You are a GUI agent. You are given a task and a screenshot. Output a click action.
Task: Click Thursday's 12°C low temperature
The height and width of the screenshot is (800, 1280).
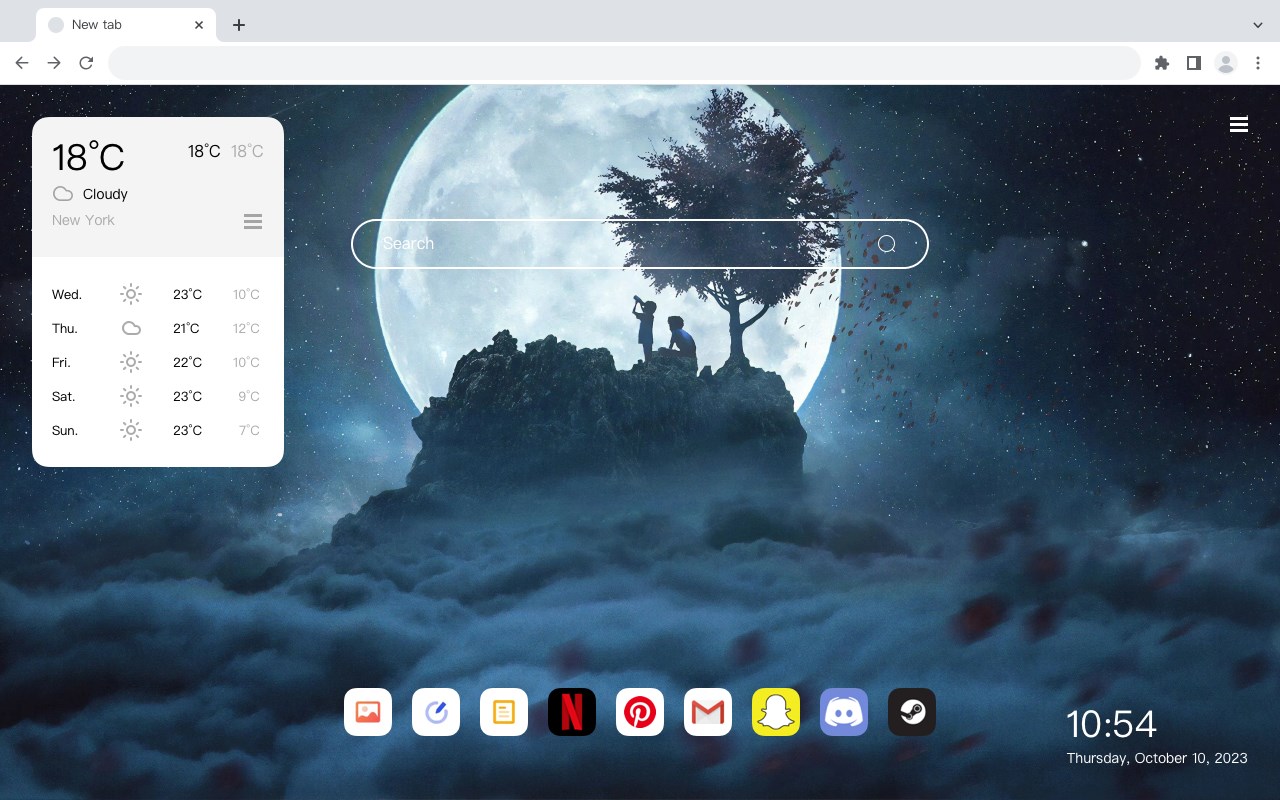click(x=246, y=328)
